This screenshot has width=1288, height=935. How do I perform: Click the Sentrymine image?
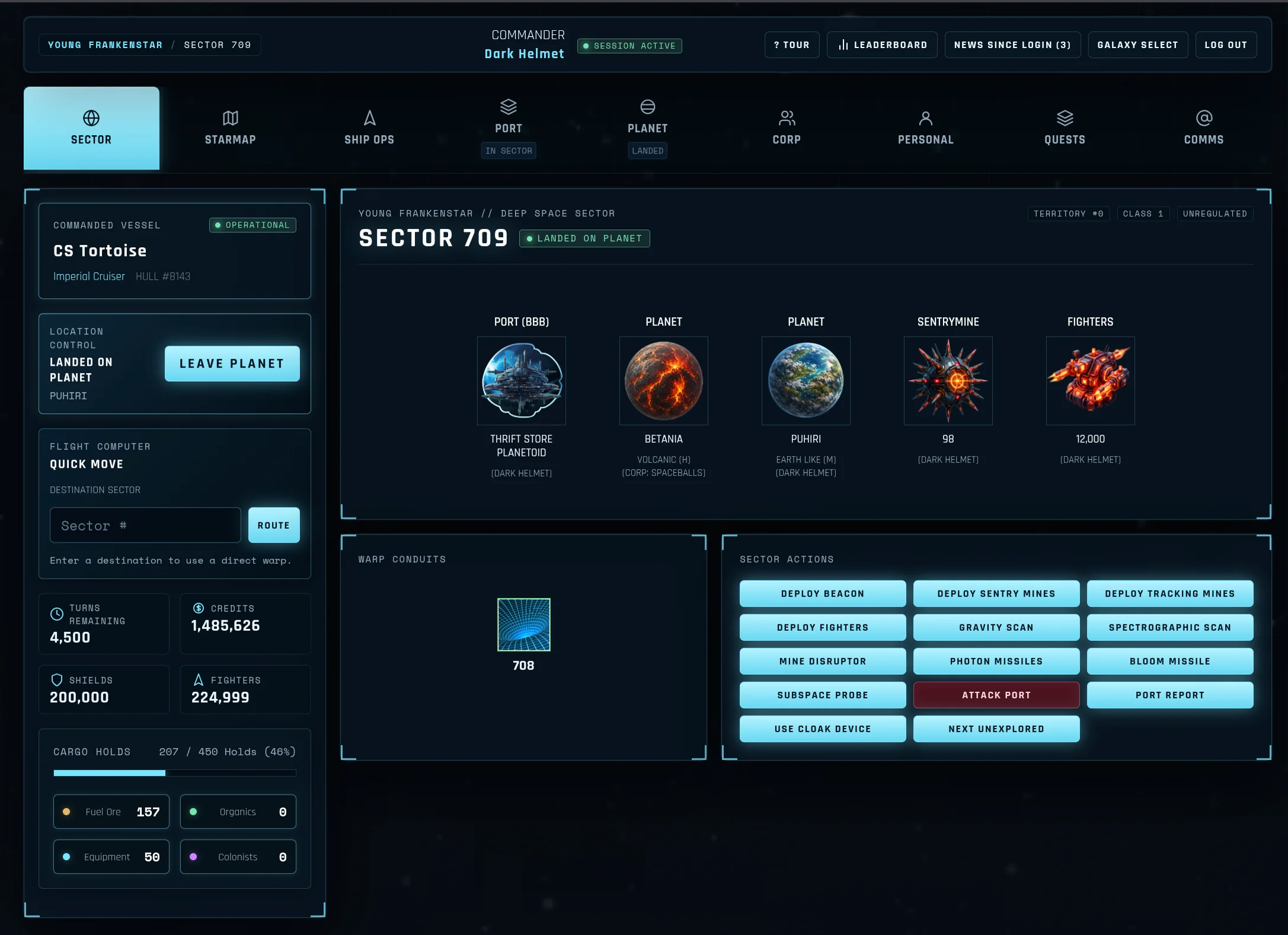point(948,381)
